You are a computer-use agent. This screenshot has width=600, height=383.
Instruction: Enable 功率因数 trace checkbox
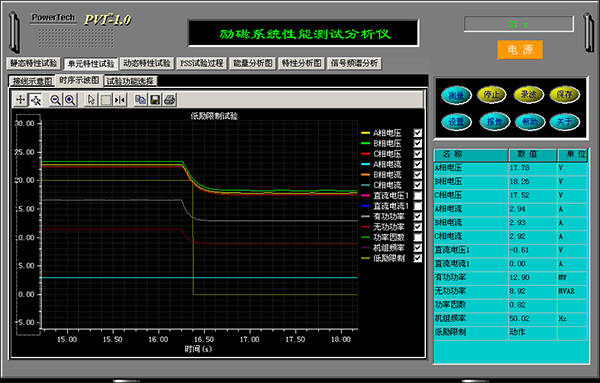coord(417,237)
